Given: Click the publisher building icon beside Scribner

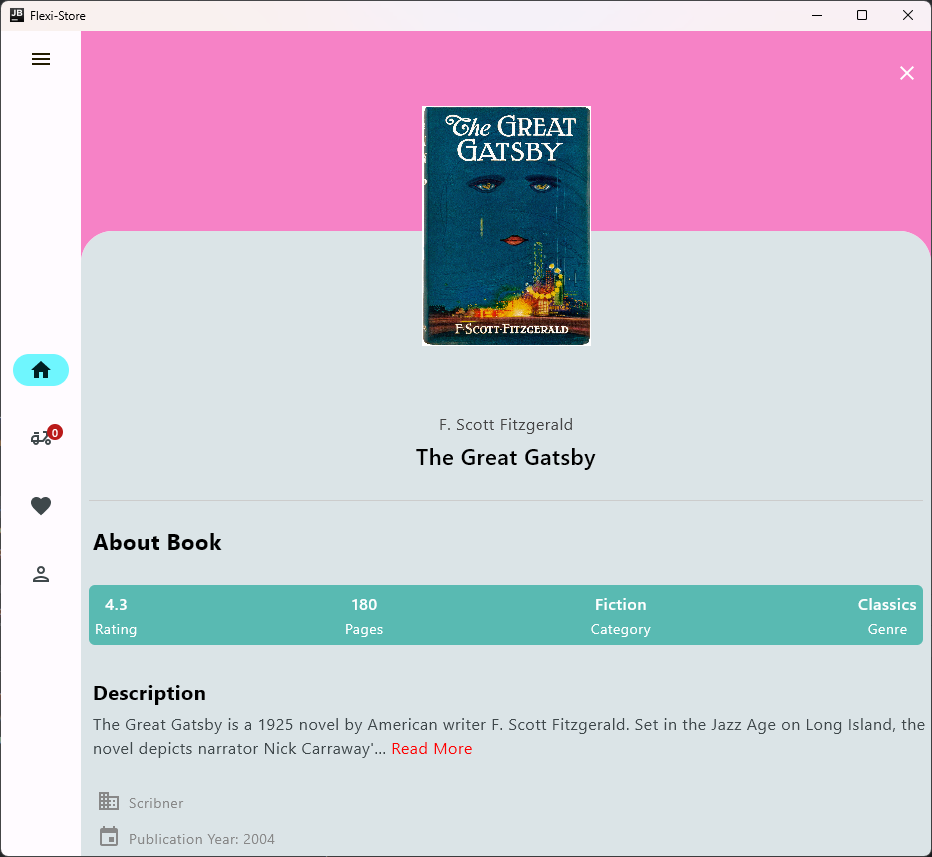Looking at the screenshot, I should point(109,801).
